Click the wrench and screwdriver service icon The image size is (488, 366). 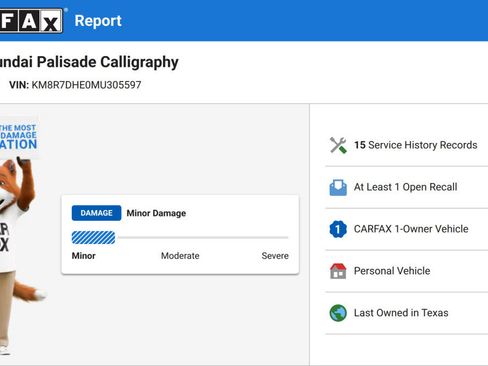point(338,145)
